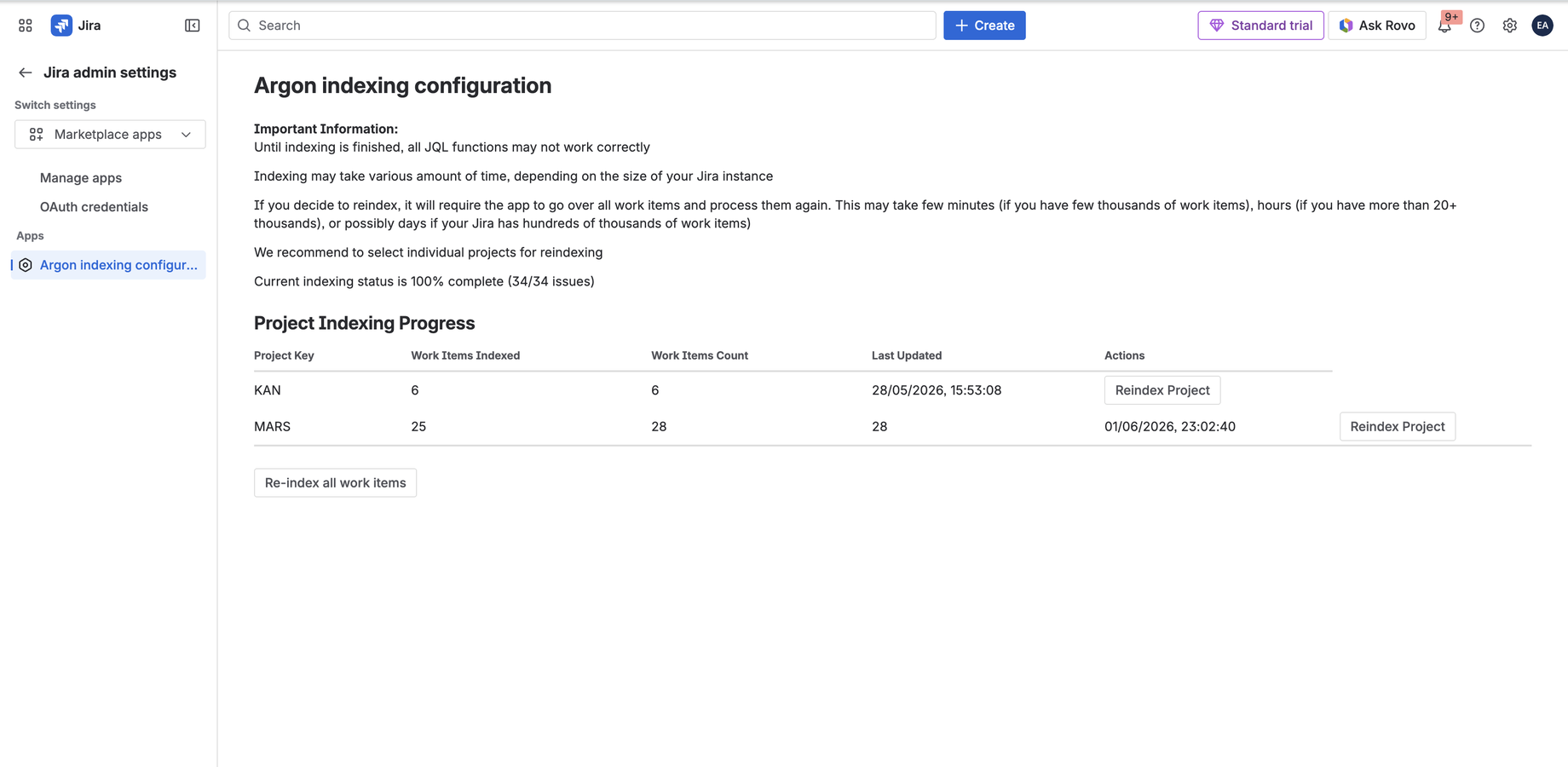The height and width of the screenshot is (767, 1568).
Task: Collapse the sidebar with panel icon
Action: [193, 26]
